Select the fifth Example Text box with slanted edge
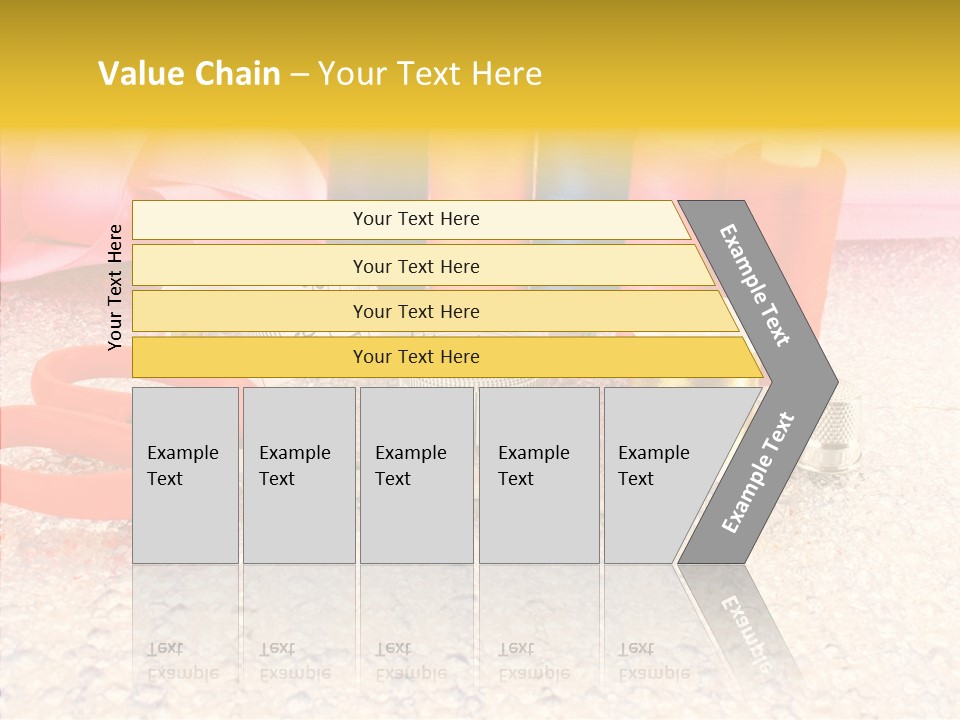The width and height of the screenshot is (960, 720). (x=660, y=474)
